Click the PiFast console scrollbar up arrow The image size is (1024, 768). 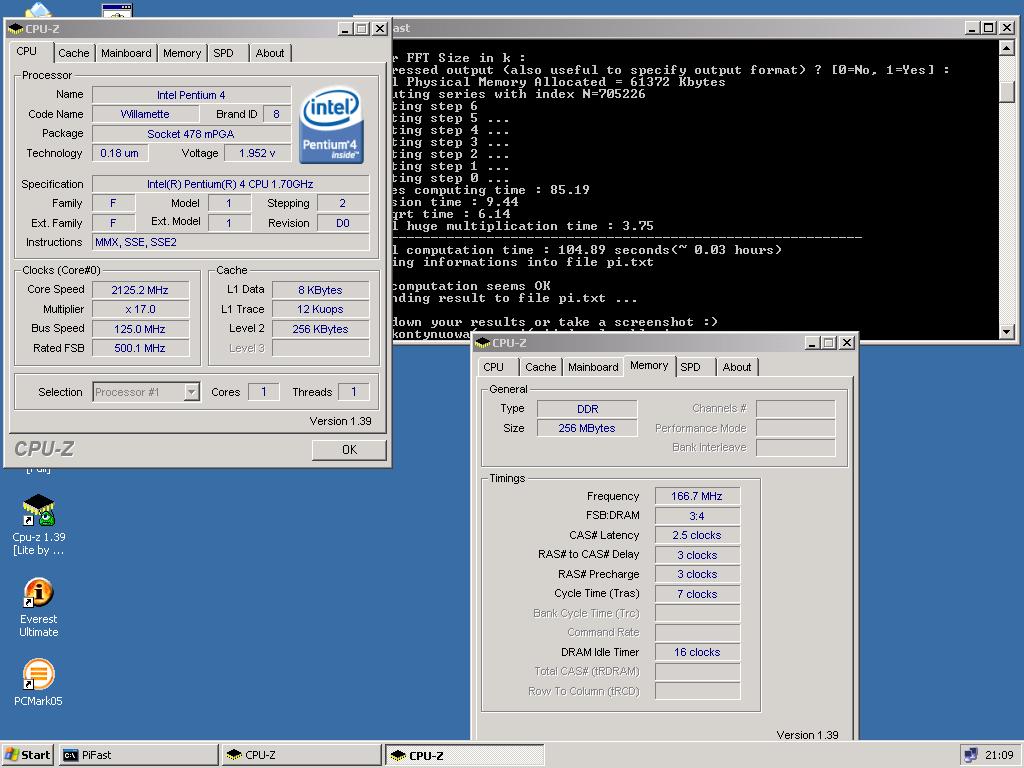pos(1006,47)
